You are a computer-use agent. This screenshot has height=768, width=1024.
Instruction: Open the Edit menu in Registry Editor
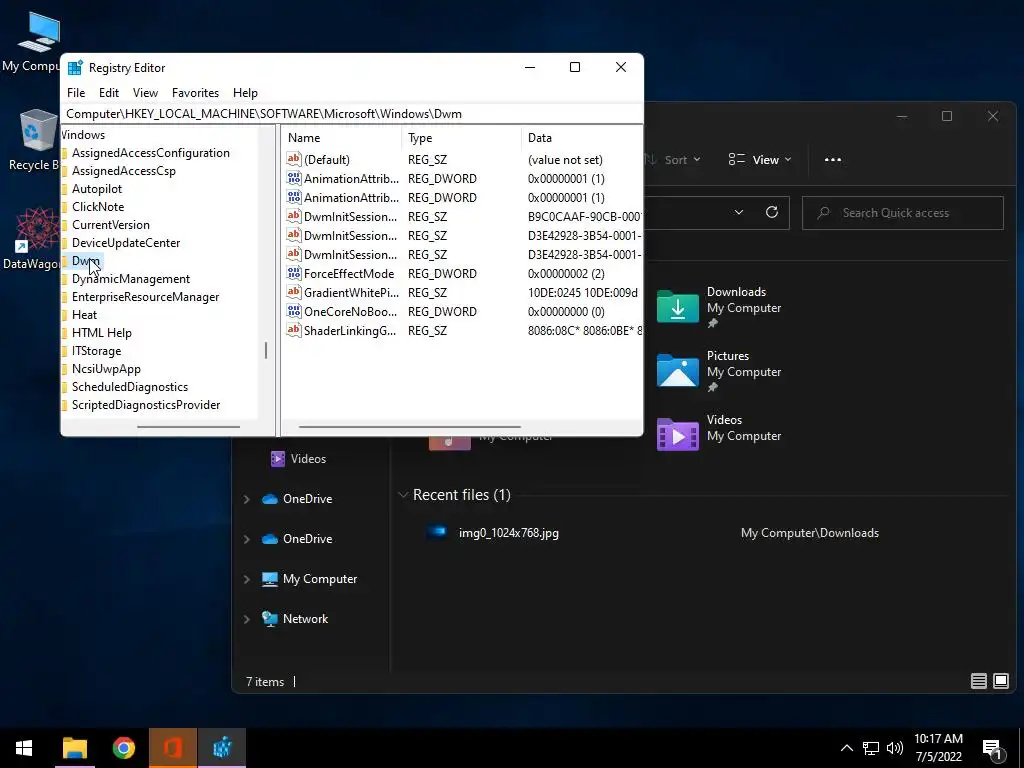(108, 93)
